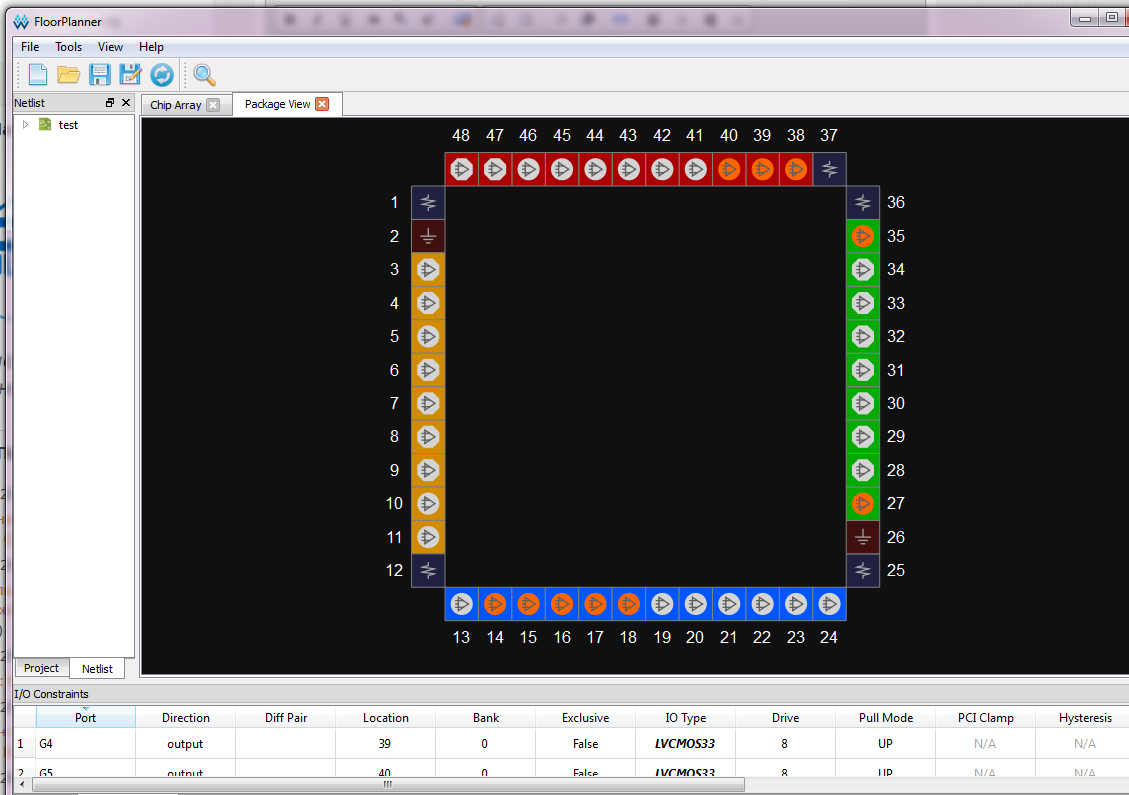Switch to the Project tab
The height and width of the screenshot is (795, 1129).
[x=42, y=668]
